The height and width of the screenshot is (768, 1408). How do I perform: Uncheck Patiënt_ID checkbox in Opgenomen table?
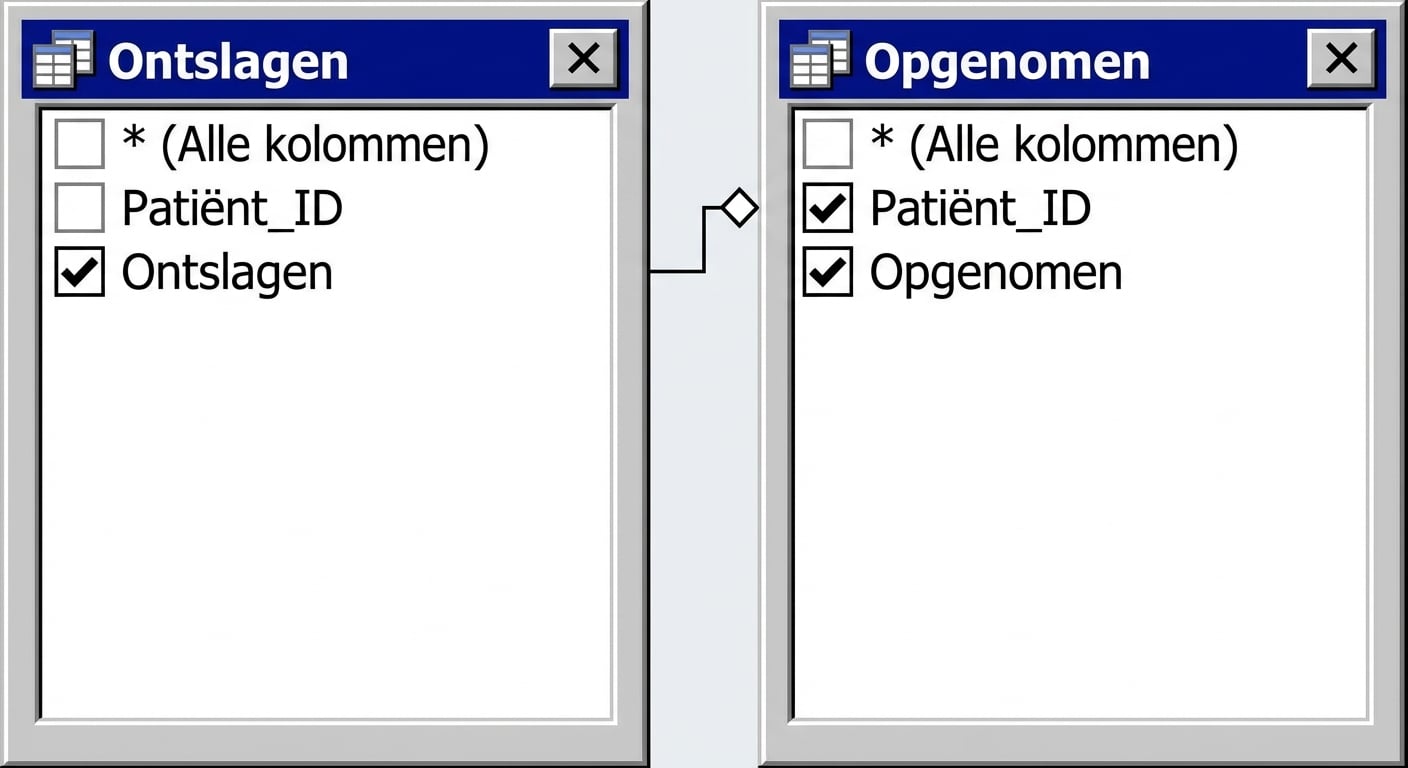click(x=828, y=209)
